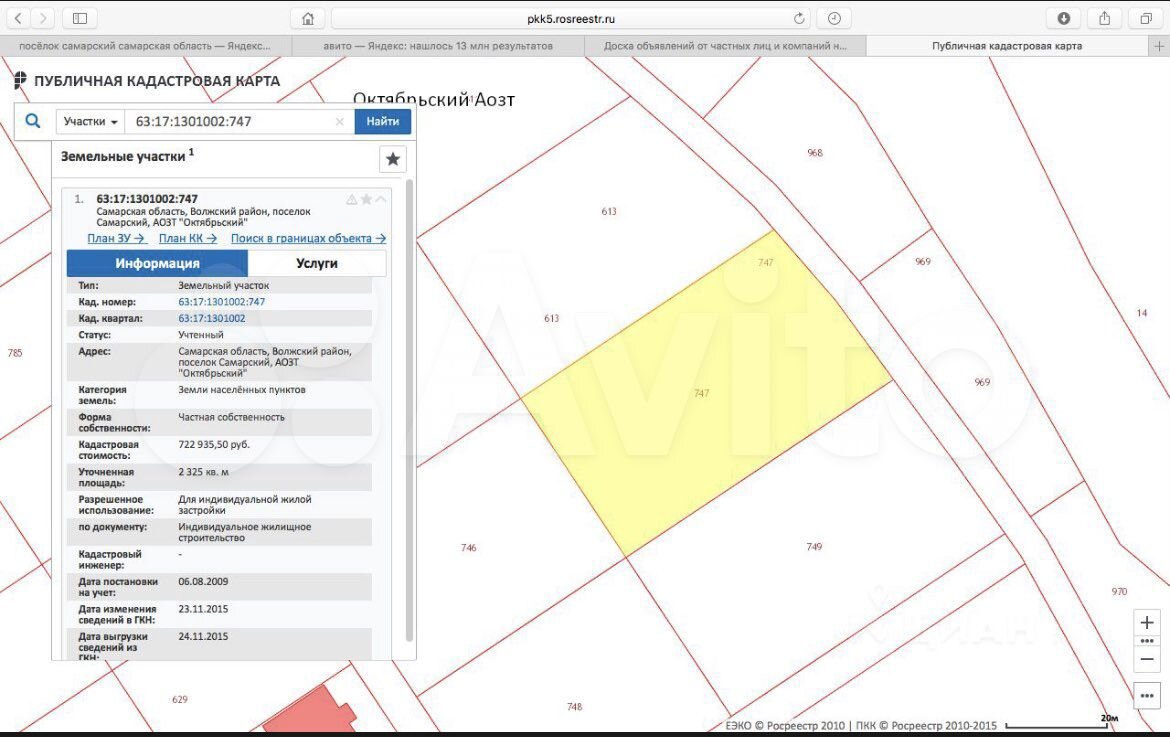1170x737 pixels.
Task: Switch to посёлок самарский Яндекс tab
Action: click(x=146, y=46)
